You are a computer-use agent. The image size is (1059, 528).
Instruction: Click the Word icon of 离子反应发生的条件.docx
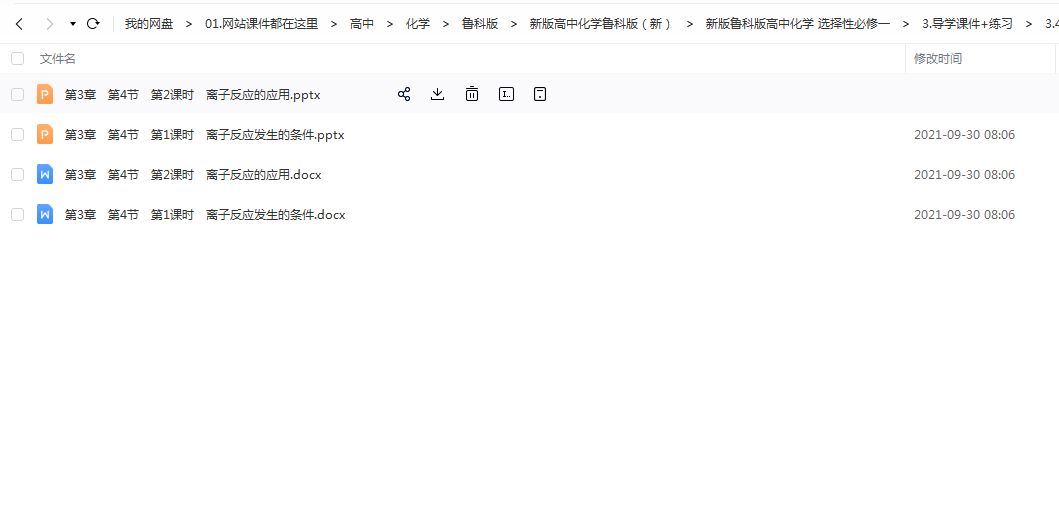[45, 214]
